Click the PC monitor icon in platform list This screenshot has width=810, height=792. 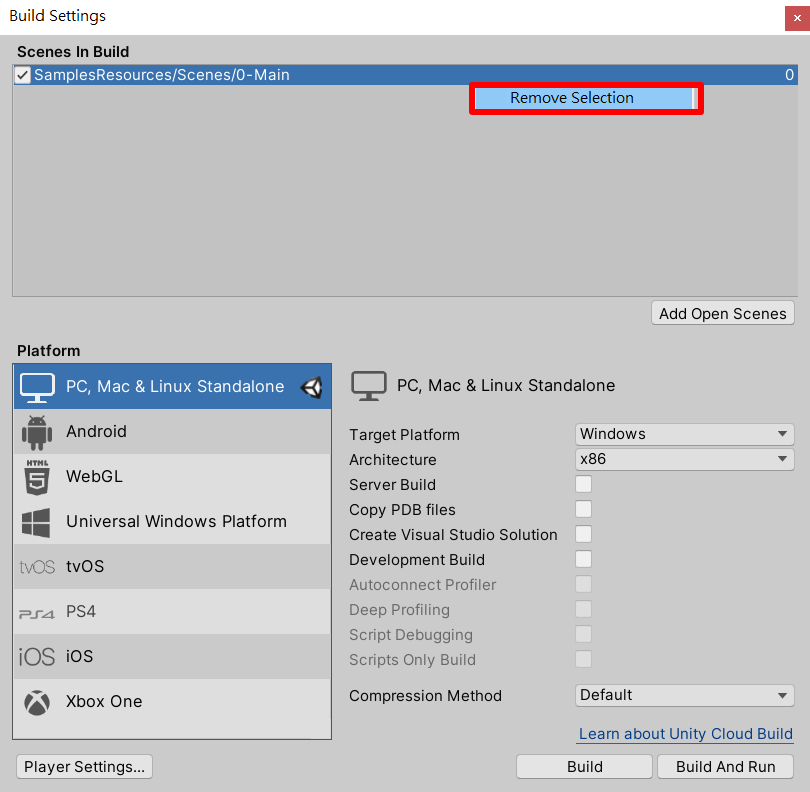(x=37, y=387)
